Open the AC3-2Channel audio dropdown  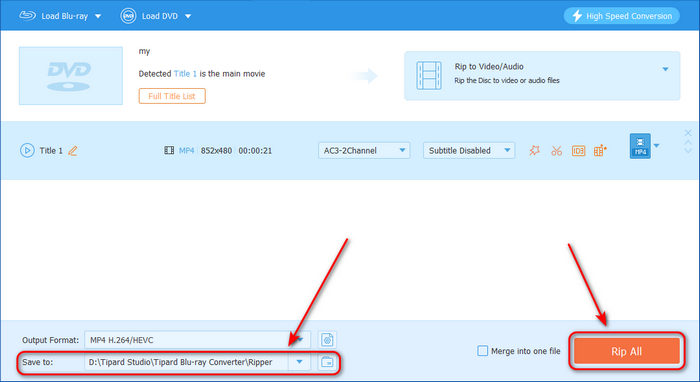(x=364, y=150)
